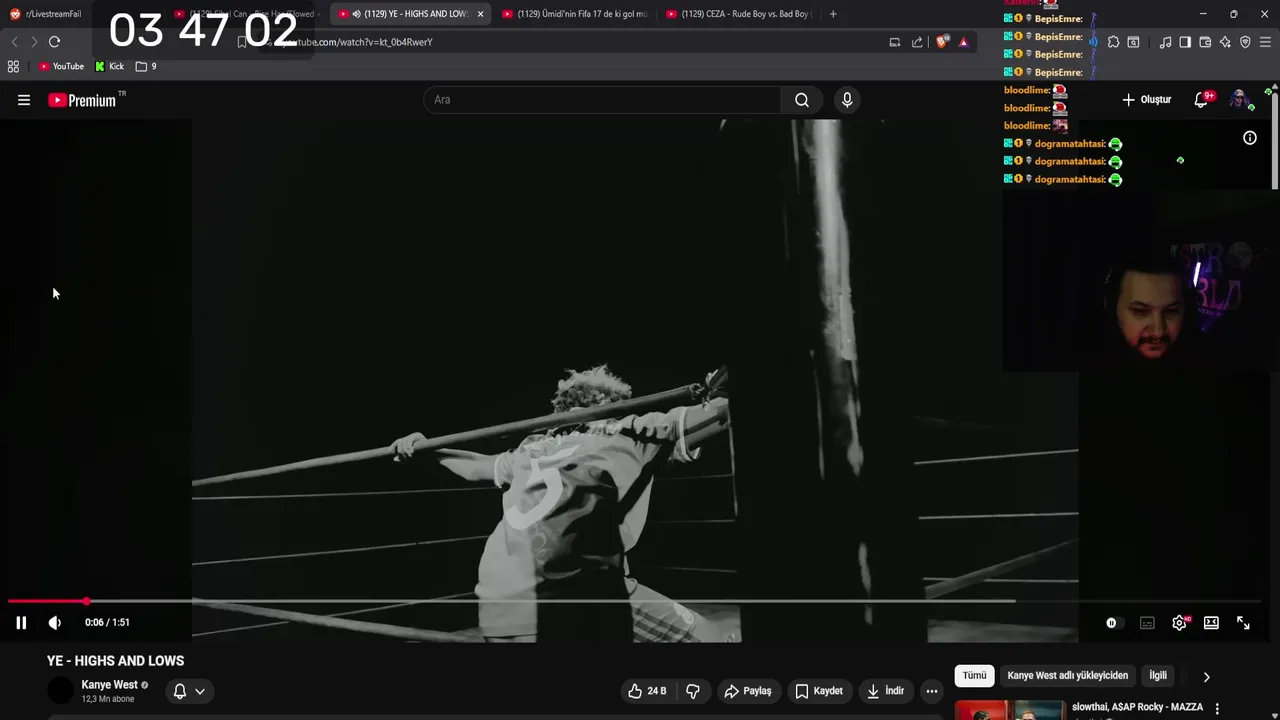Open browser extensions puzzle icon

point(1113,42)
